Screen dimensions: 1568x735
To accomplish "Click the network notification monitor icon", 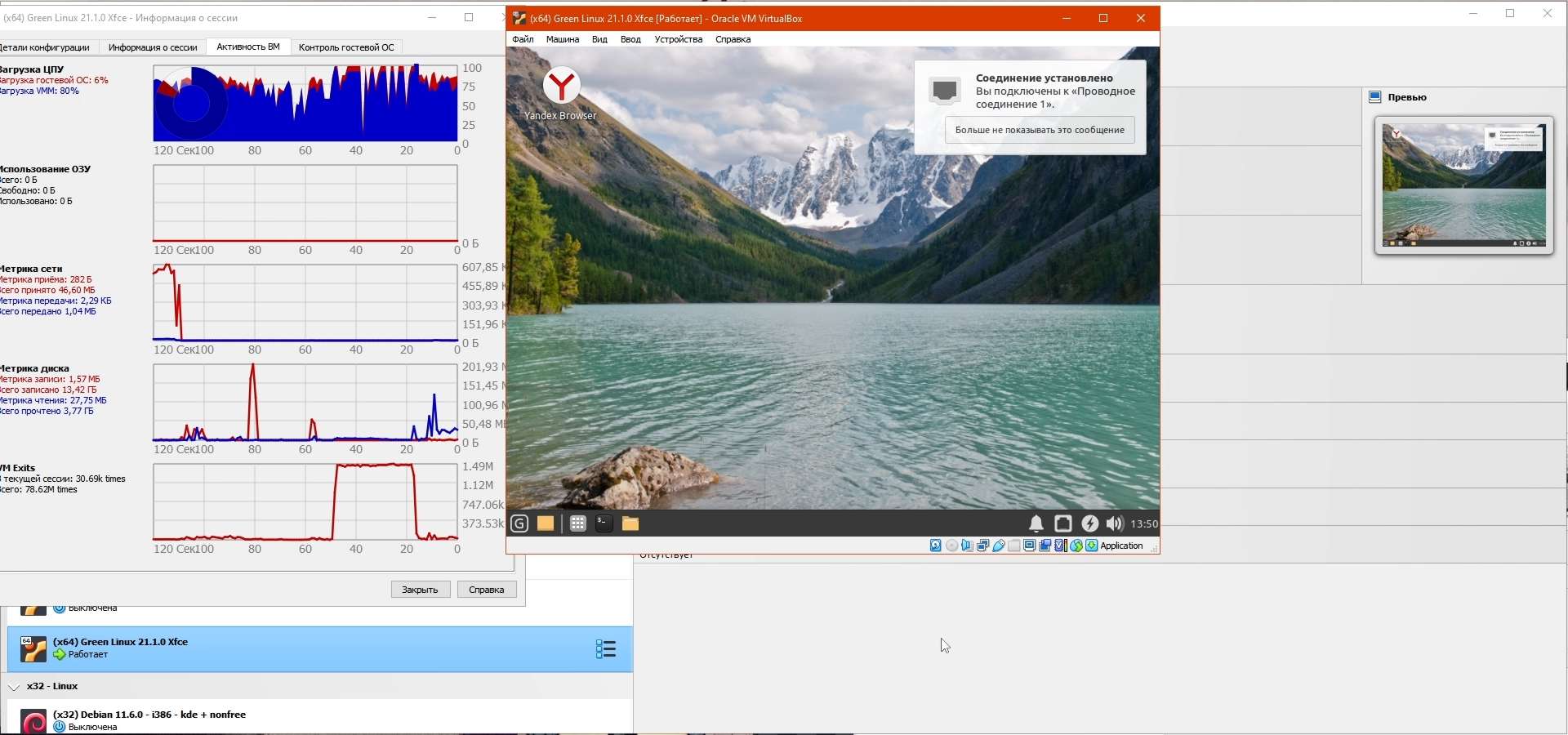I will pos(945,91).
